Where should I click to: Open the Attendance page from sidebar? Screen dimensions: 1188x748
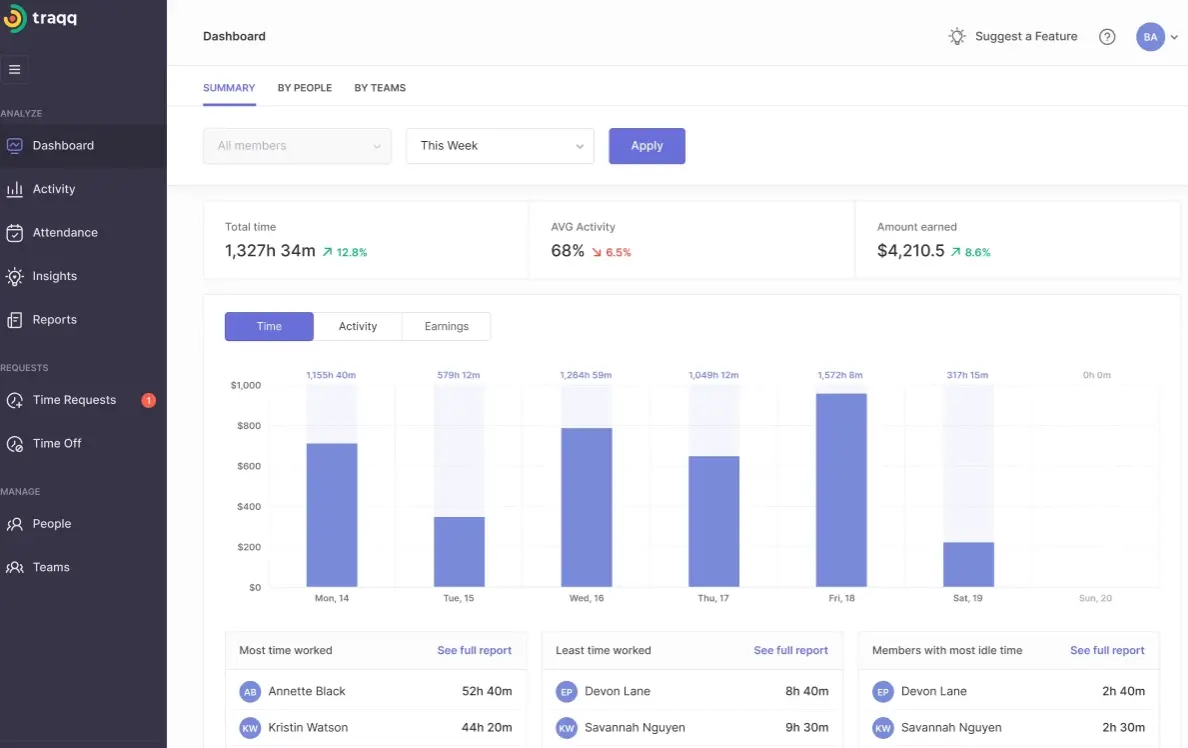click(62, 232)
